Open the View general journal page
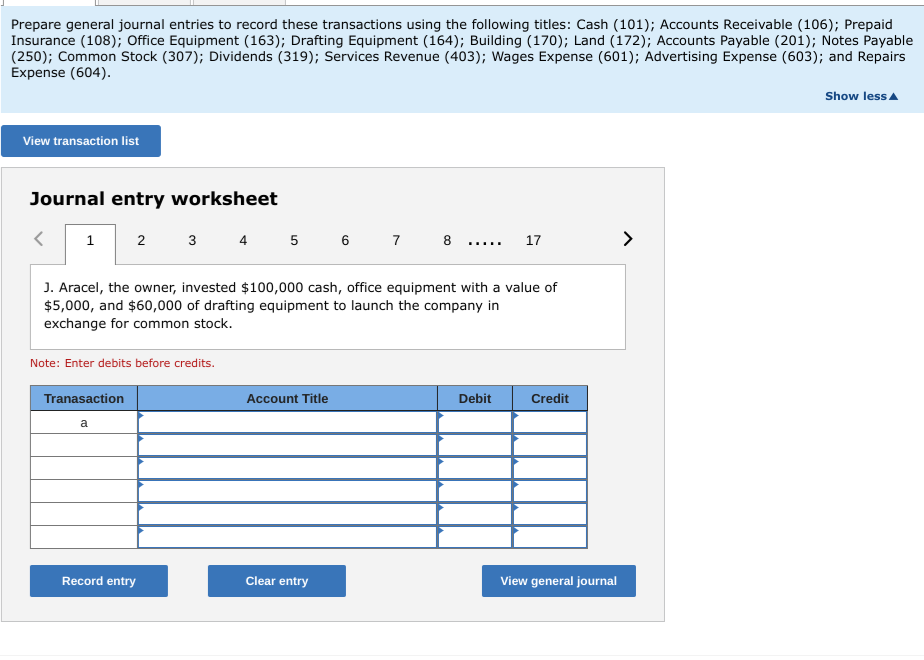The height and width of the screenshot is (660, 924). [x=558, y=580]
